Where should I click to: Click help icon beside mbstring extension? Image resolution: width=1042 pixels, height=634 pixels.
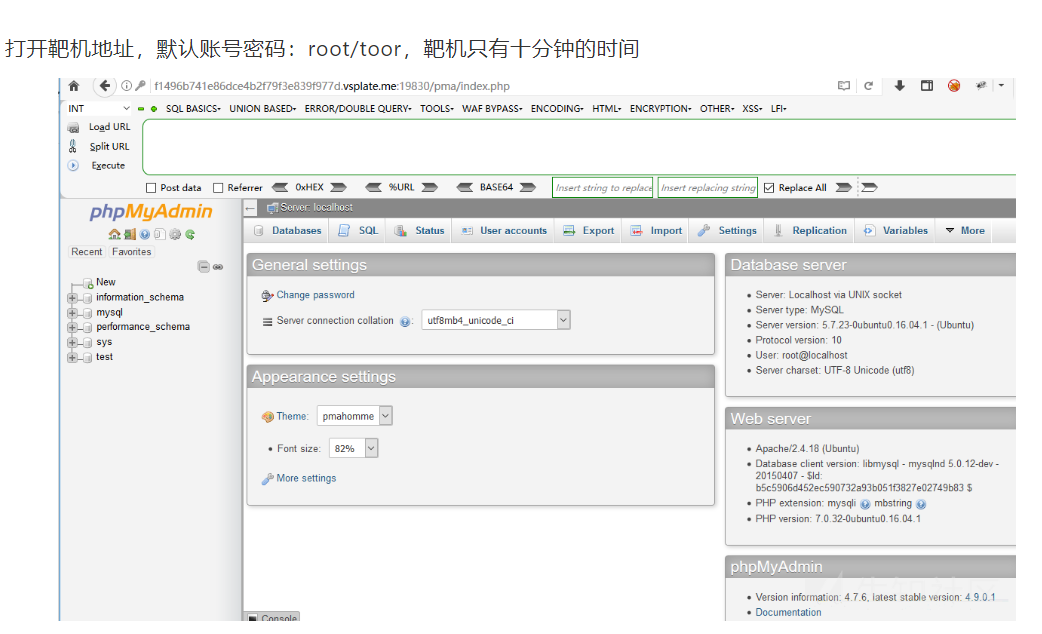tap(921, 504)
